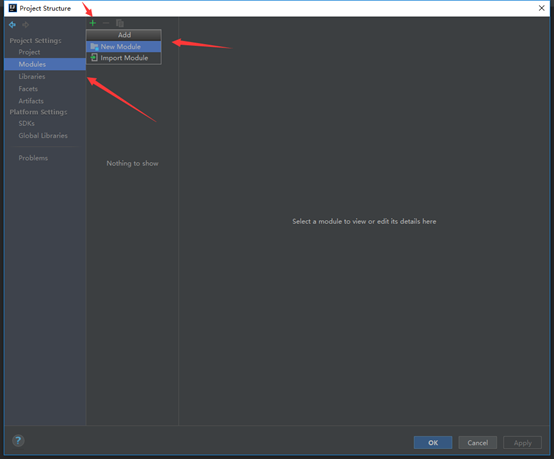This screenshot has height=459, width=554.
Task: Click the Cancel button
Action: (x=478, y=443)
